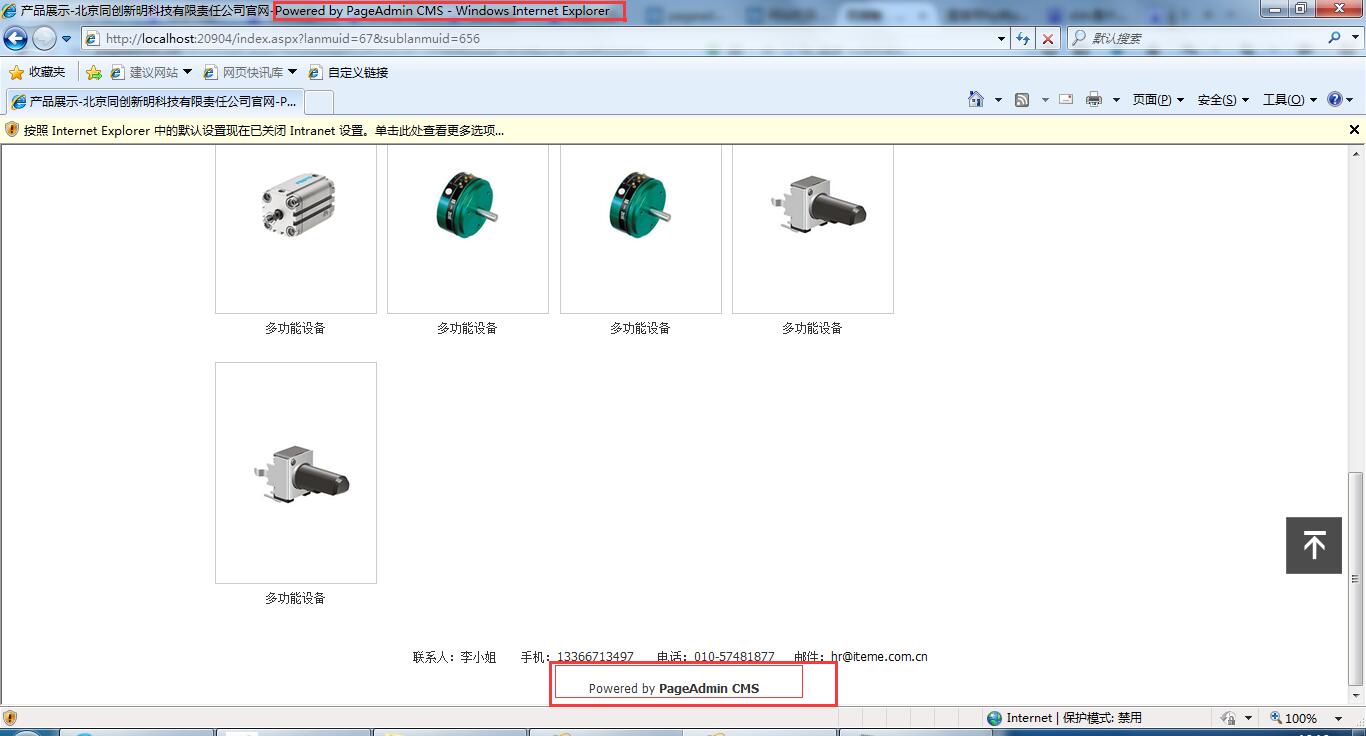Click the RSS feeds icon
Viewport: 1366px width, 736px height.
1022,99
